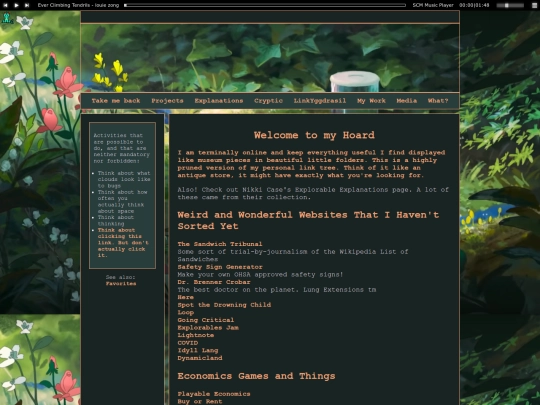The image size is (540, 405).
Task: Click the text 'Make your own OHSA approved safety signs!'
Action: 260,274
